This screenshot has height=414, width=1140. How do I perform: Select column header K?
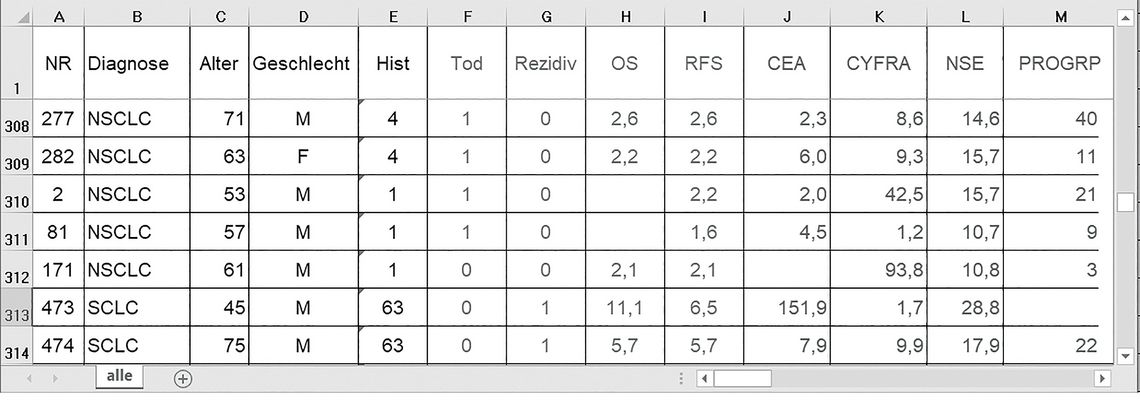point(879,18)
